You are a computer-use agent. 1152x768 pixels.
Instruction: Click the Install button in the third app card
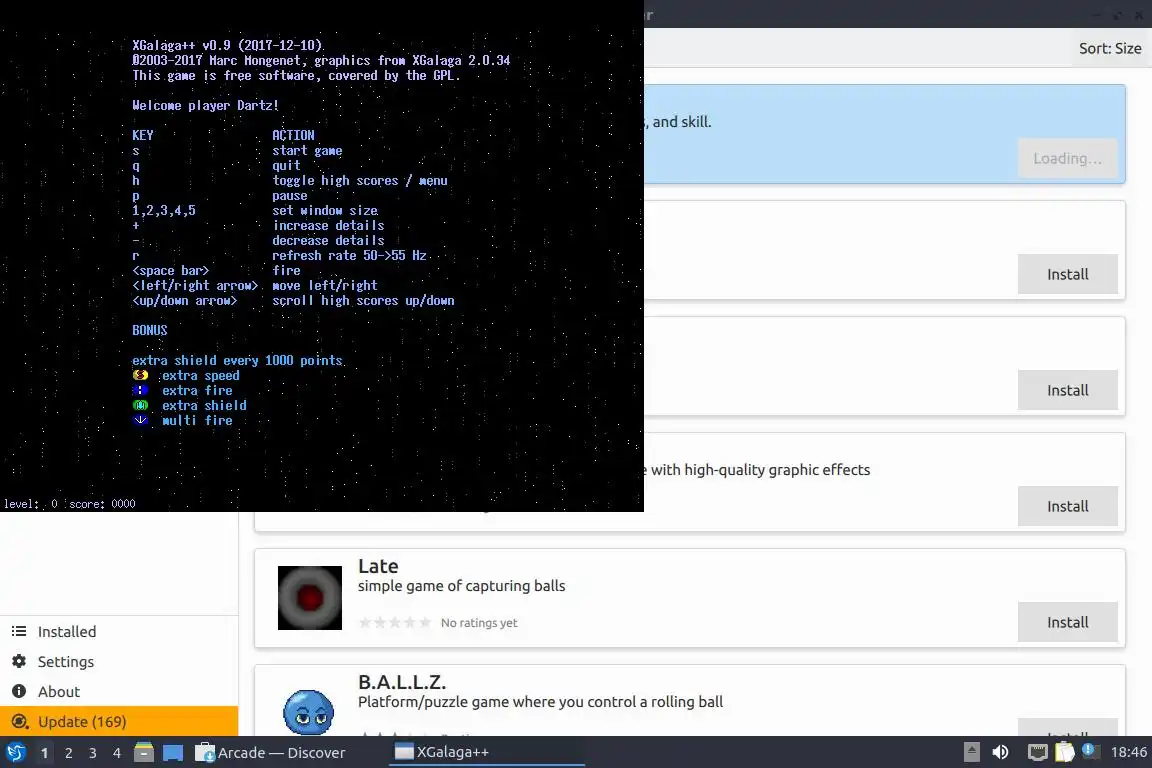1068,390
